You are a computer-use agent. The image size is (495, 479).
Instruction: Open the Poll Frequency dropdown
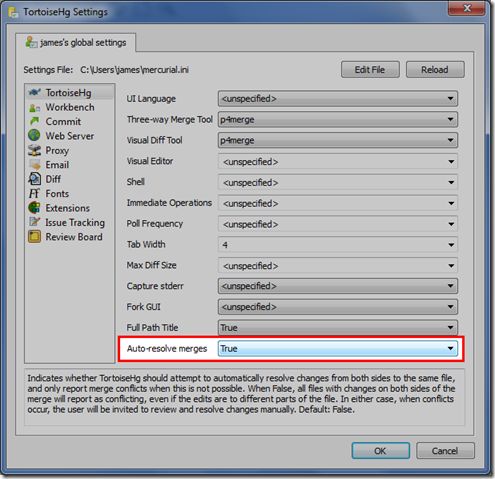tap(338, 224)
